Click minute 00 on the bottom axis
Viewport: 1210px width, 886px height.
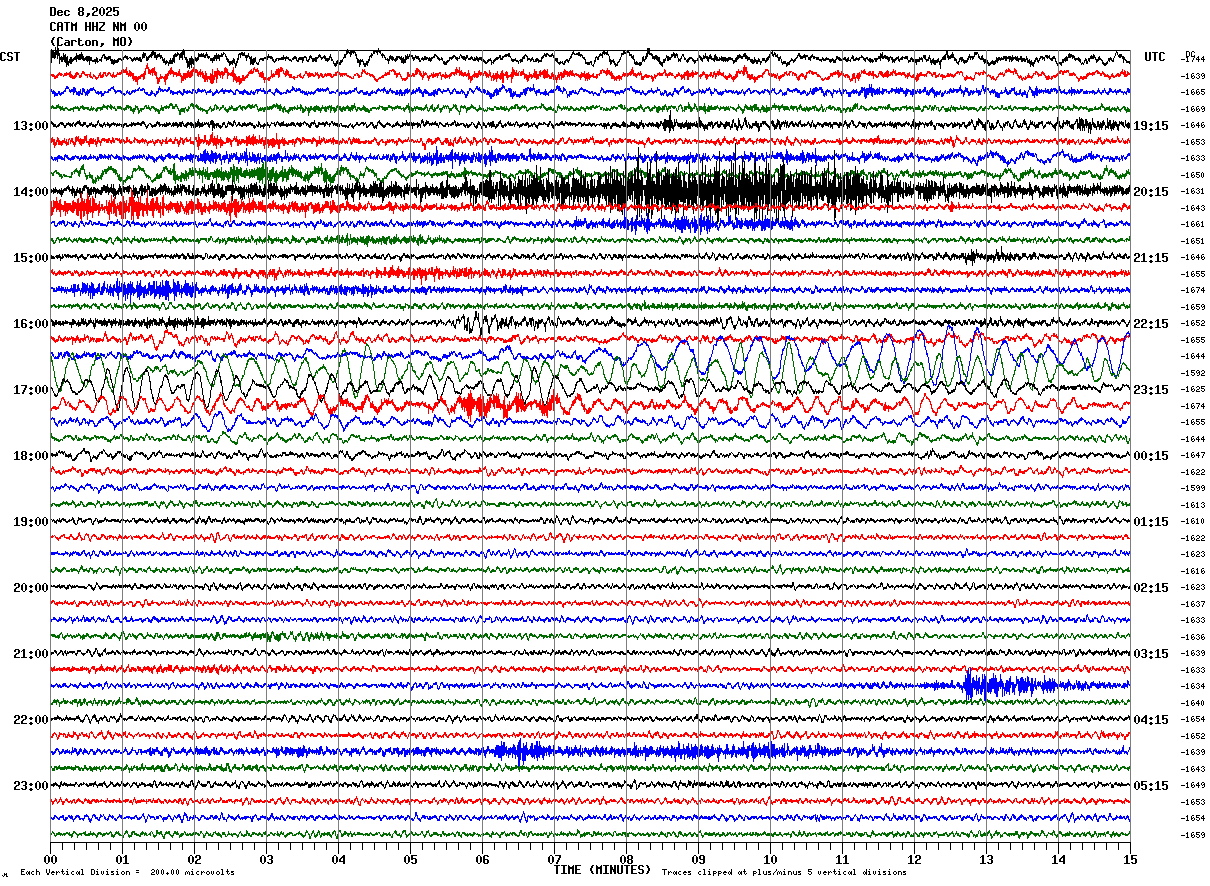click(50, 859)
